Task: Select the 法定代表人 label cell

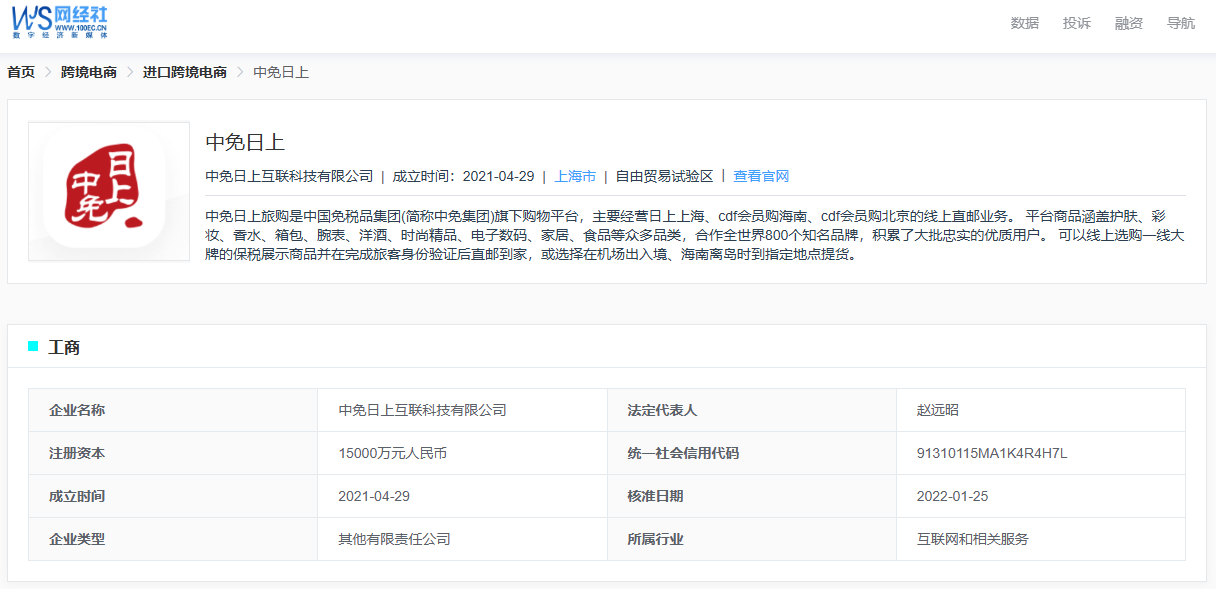Action: pyautogui.click(x=752, y=410)
